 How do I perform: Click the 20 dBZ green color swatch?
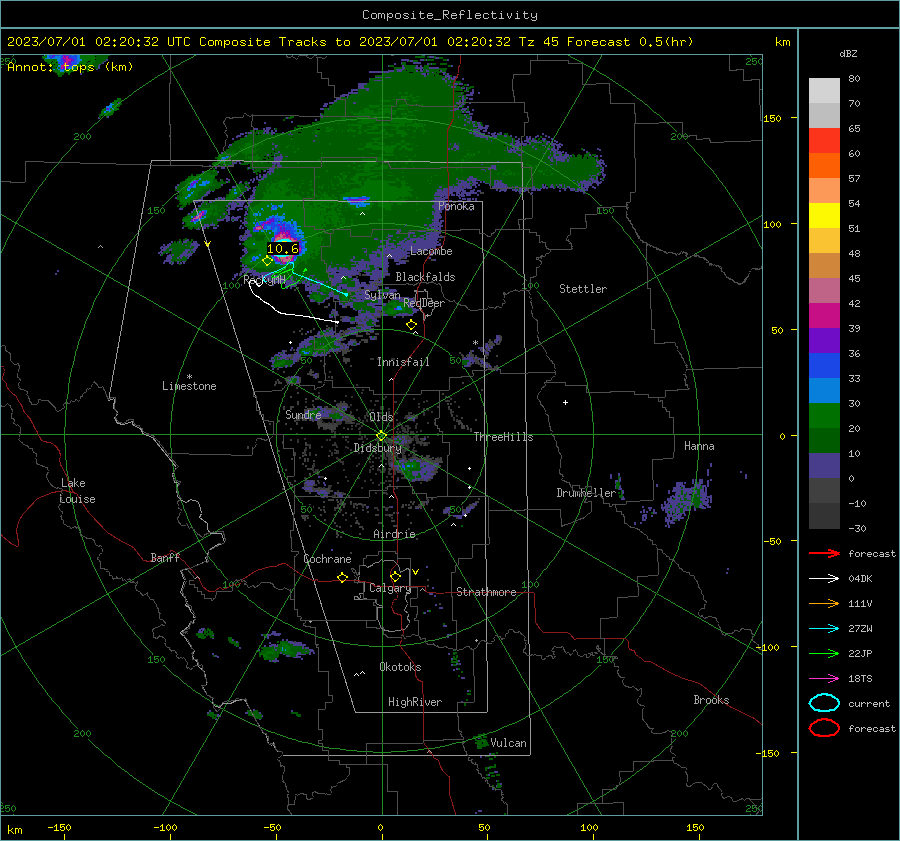(824, 416)
